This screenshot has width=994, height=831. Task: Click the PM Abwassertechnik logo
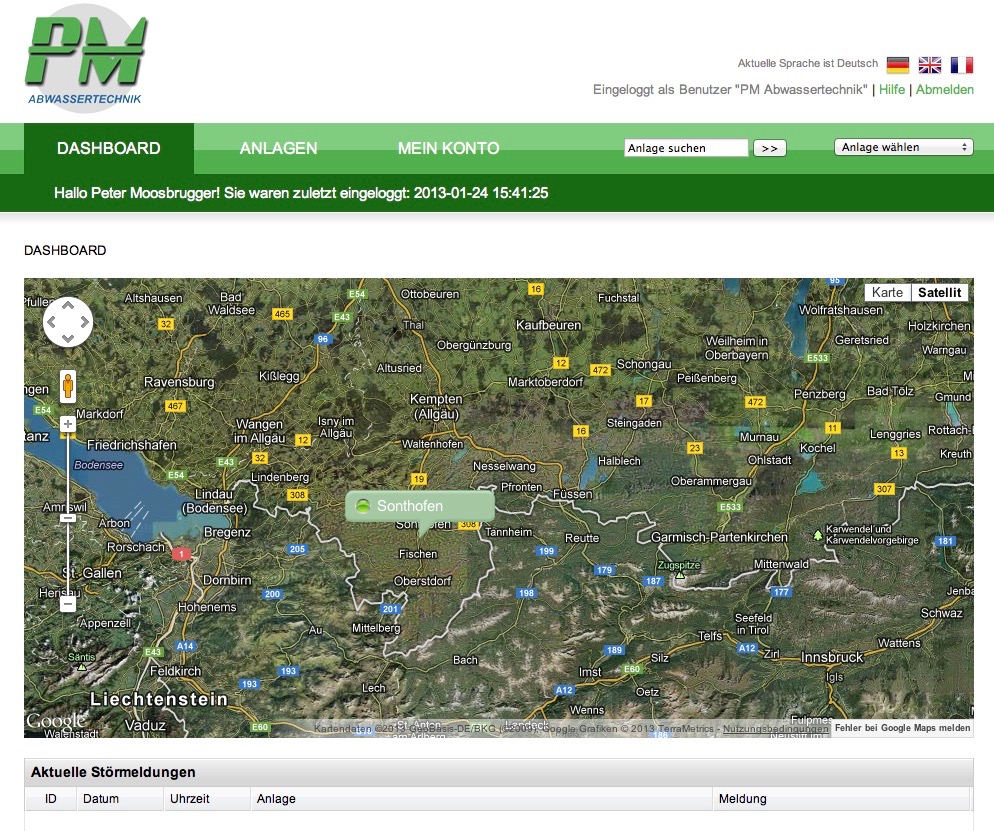[87, 58]
